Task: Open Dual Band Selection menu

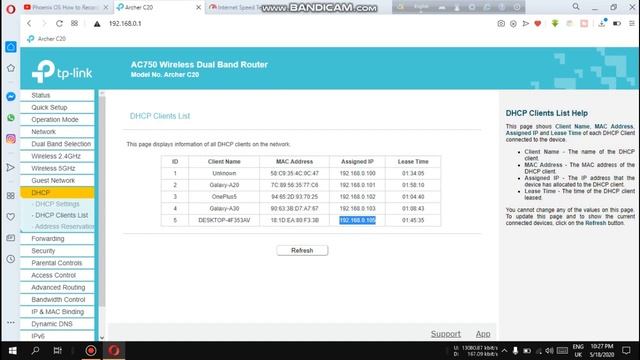Action: [57, 144]
